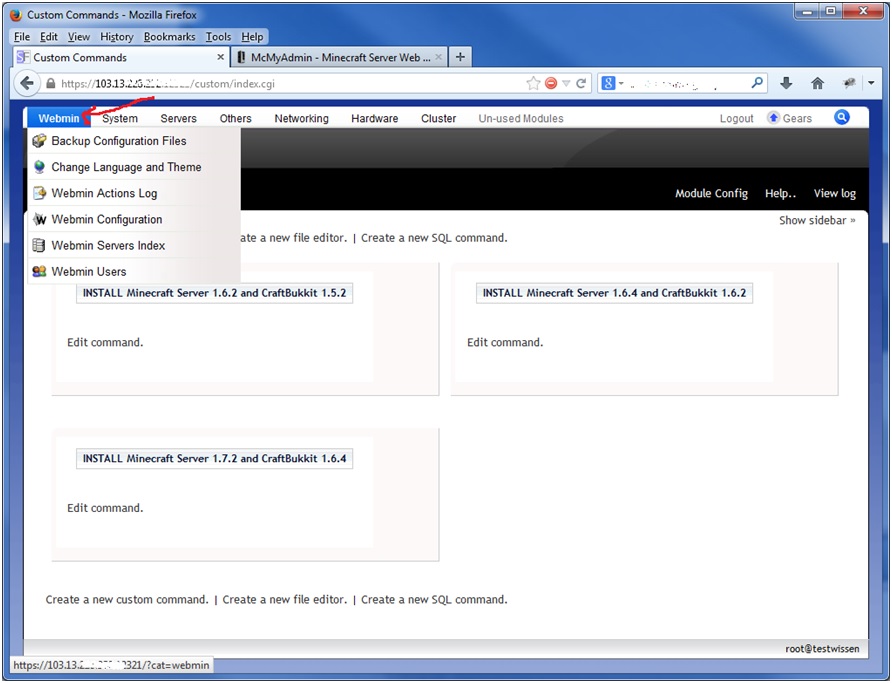The width and height of the screenshot is (892, 683).
Task: Open Firefox Edit menu
Action: coord(49,37)
